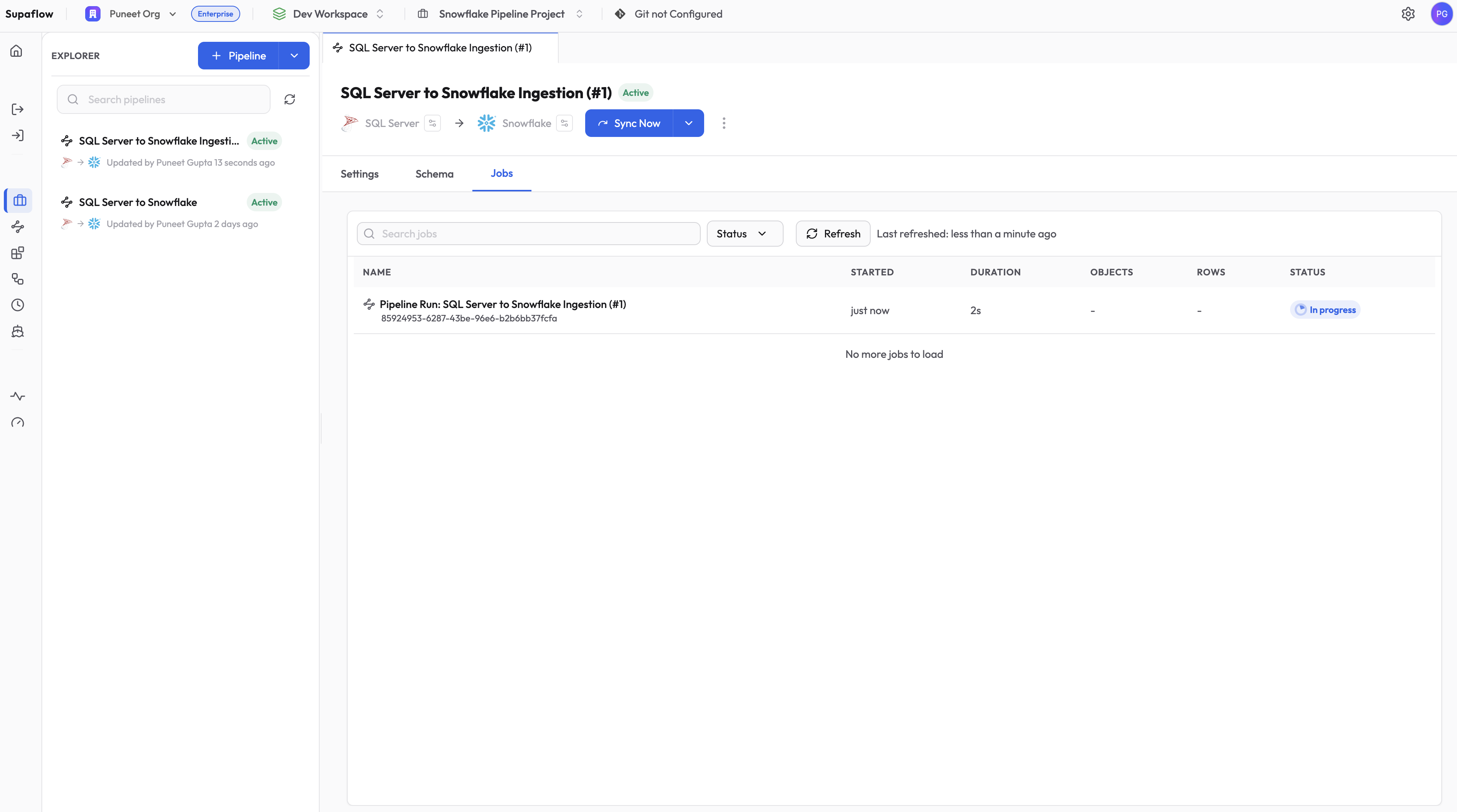Click the Refresh jobs button
Image resolution: width=1457 pixels, height=812 pixels.
(833, 234)
